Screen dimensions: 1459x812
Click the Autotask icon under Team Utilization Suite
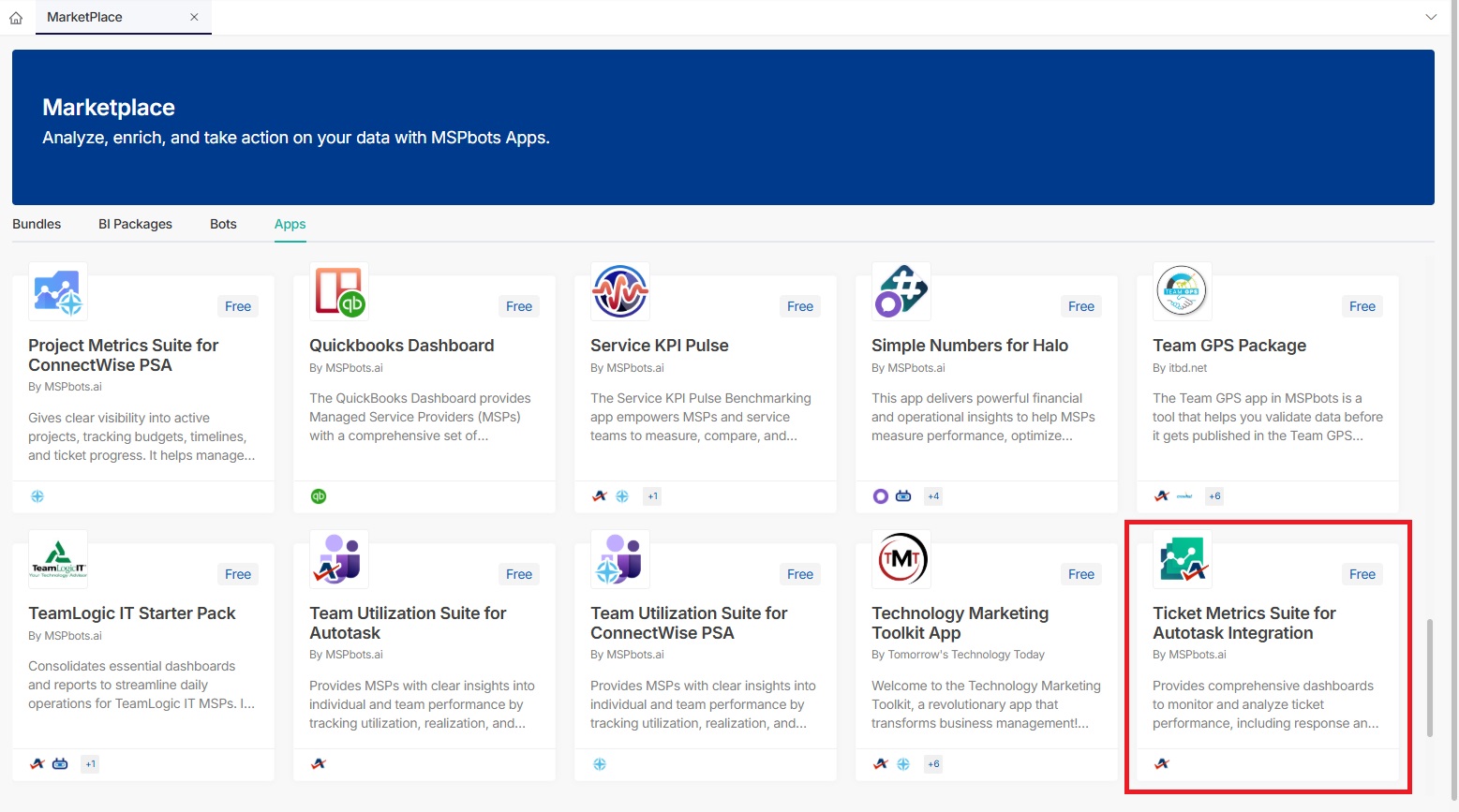[x=319, y=763]
